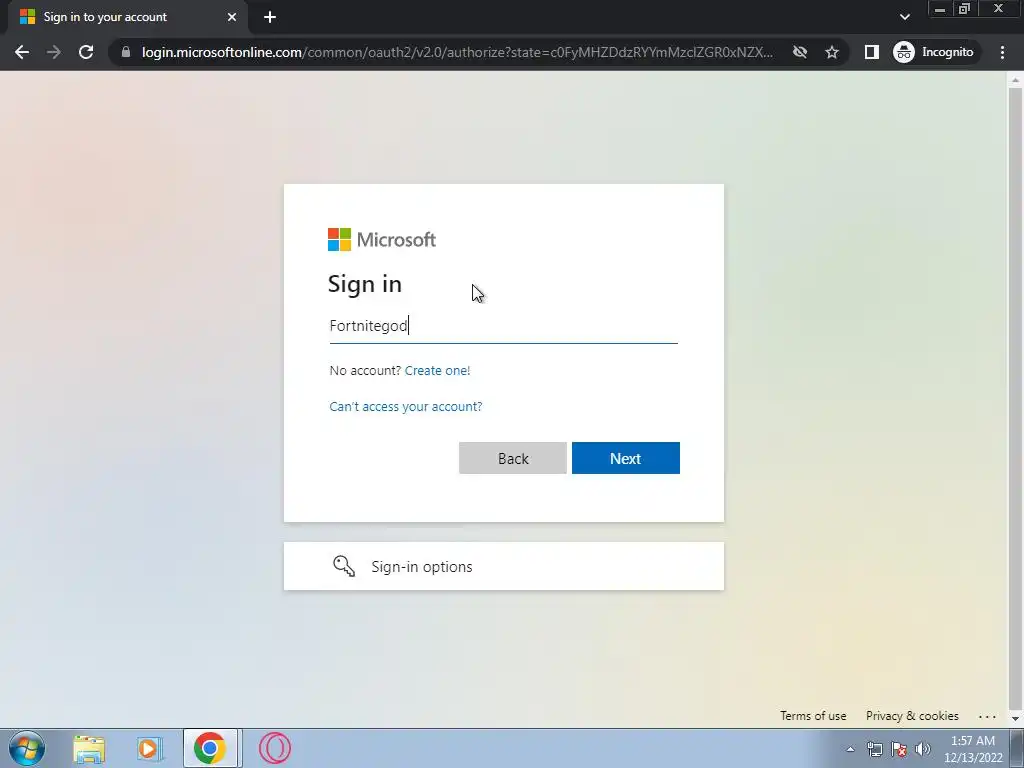The width and height of the screenshot is (1024, 768).
Task: Restore down the Chrome window
Action: tap(965, 9)
